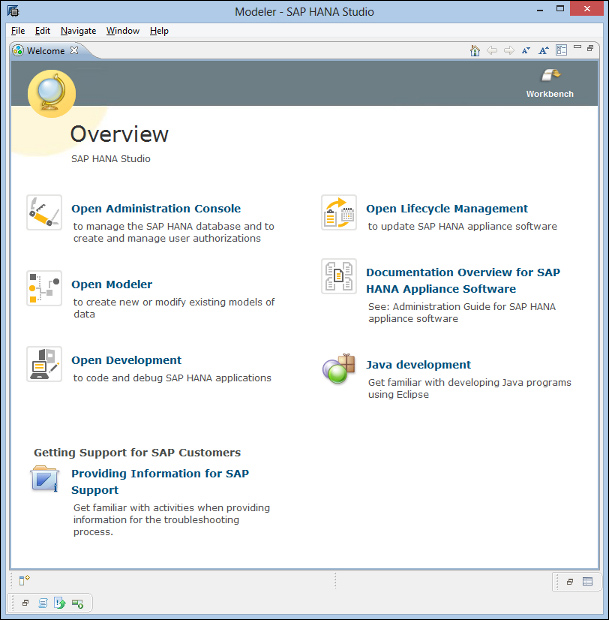This screenshot has width=609, height=620.
Task: Click 'to update SAP HANA appliance software' text
Action: click(x=462, y=226)
